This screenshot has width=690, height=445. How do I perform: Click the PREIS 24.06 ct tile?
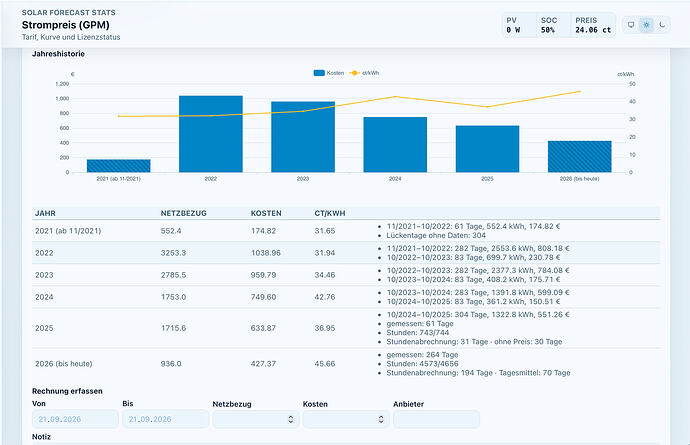593,25
